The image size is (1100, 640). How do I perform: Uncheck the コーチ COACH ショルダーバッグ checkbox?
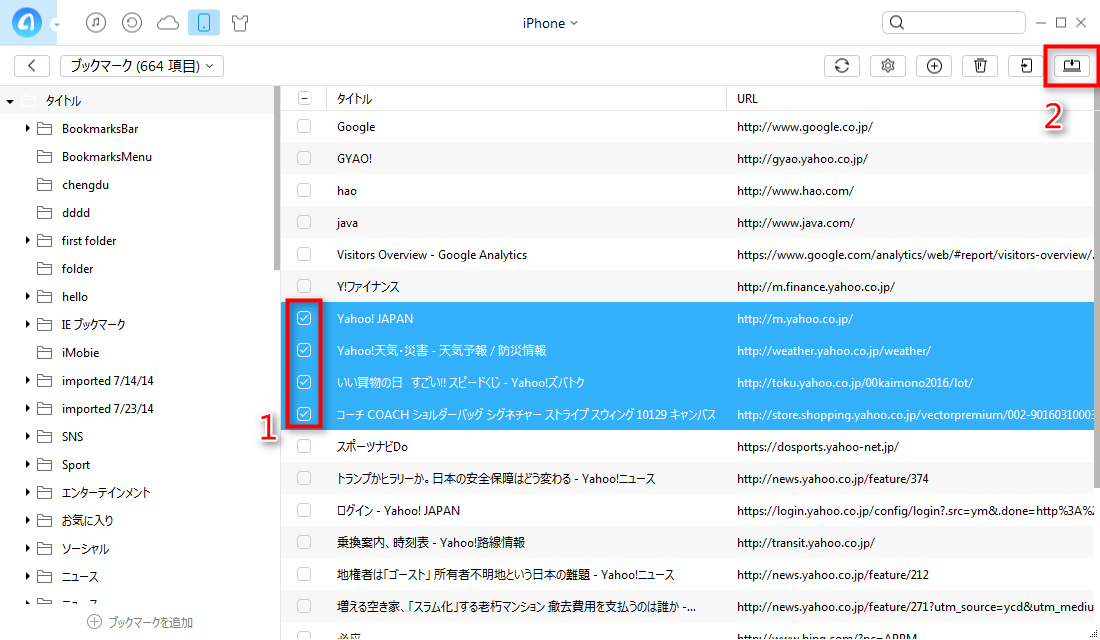click(304, 414)
